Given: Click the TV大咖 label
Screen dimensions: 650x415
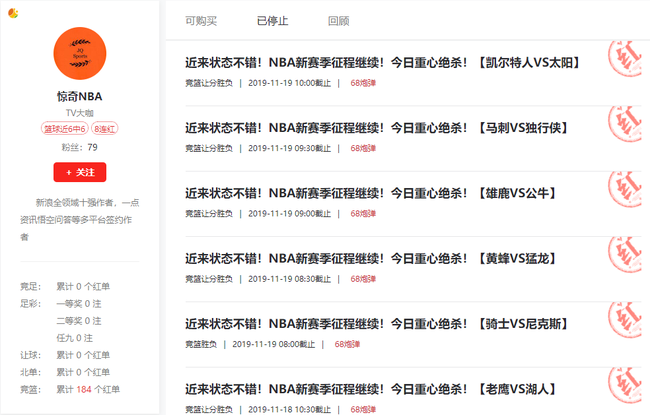Looking at the screenshot, I should (x=80, y=113).
